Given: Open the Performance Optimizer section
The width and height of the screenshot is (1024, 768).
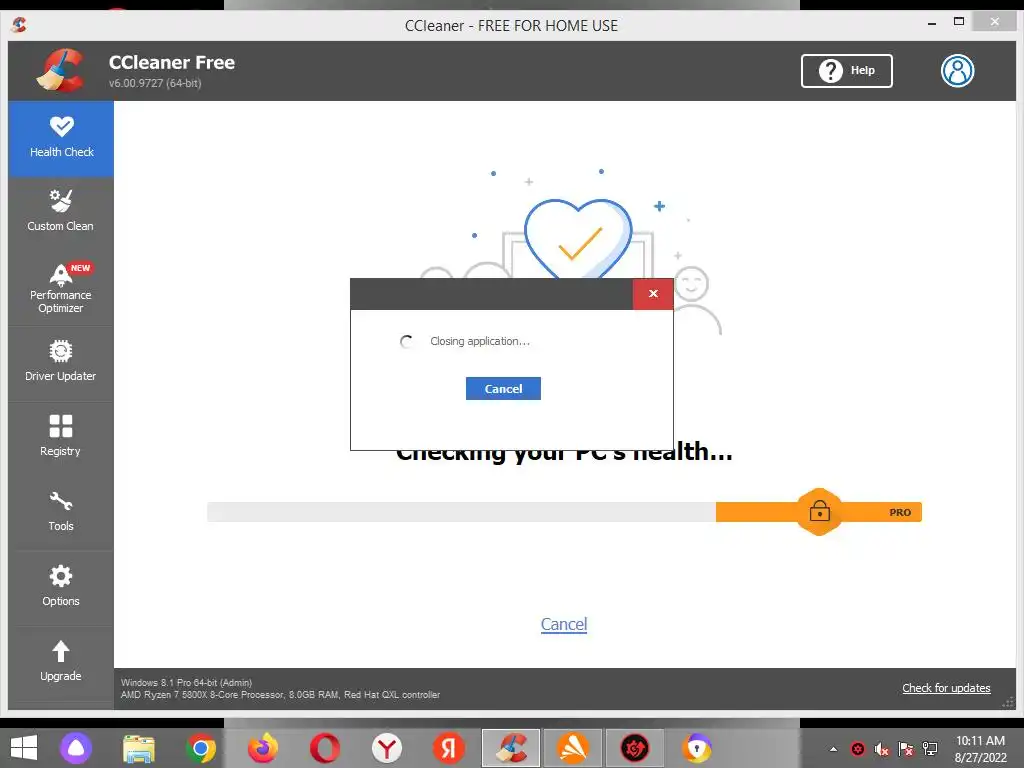Looking at the screenshot, I should click(61, 288).
